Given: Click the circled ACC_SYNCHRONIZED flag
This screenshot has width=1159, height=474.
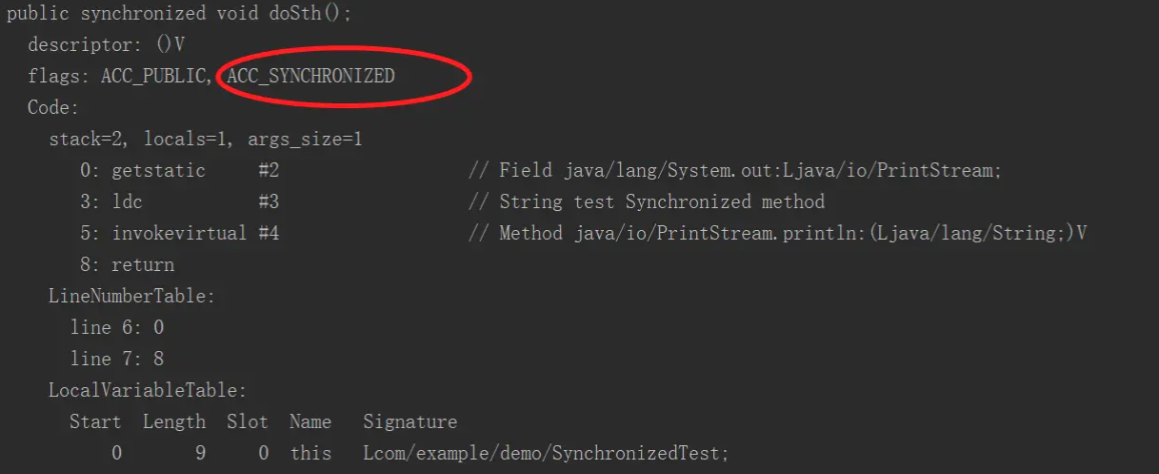Looking at the screenshot, I should [311, 76].
